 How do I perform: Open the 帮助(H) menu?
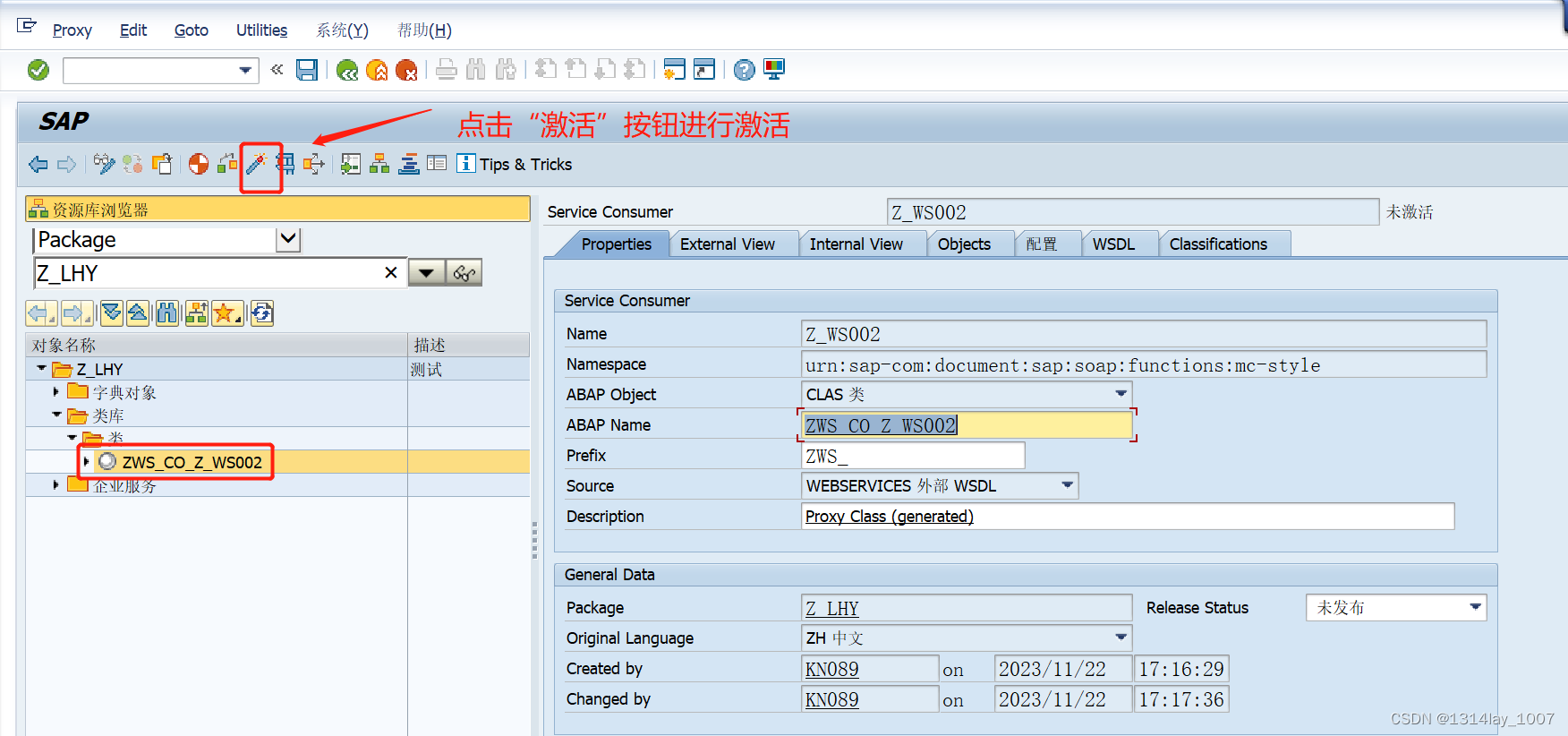click(x=424, y=30)
